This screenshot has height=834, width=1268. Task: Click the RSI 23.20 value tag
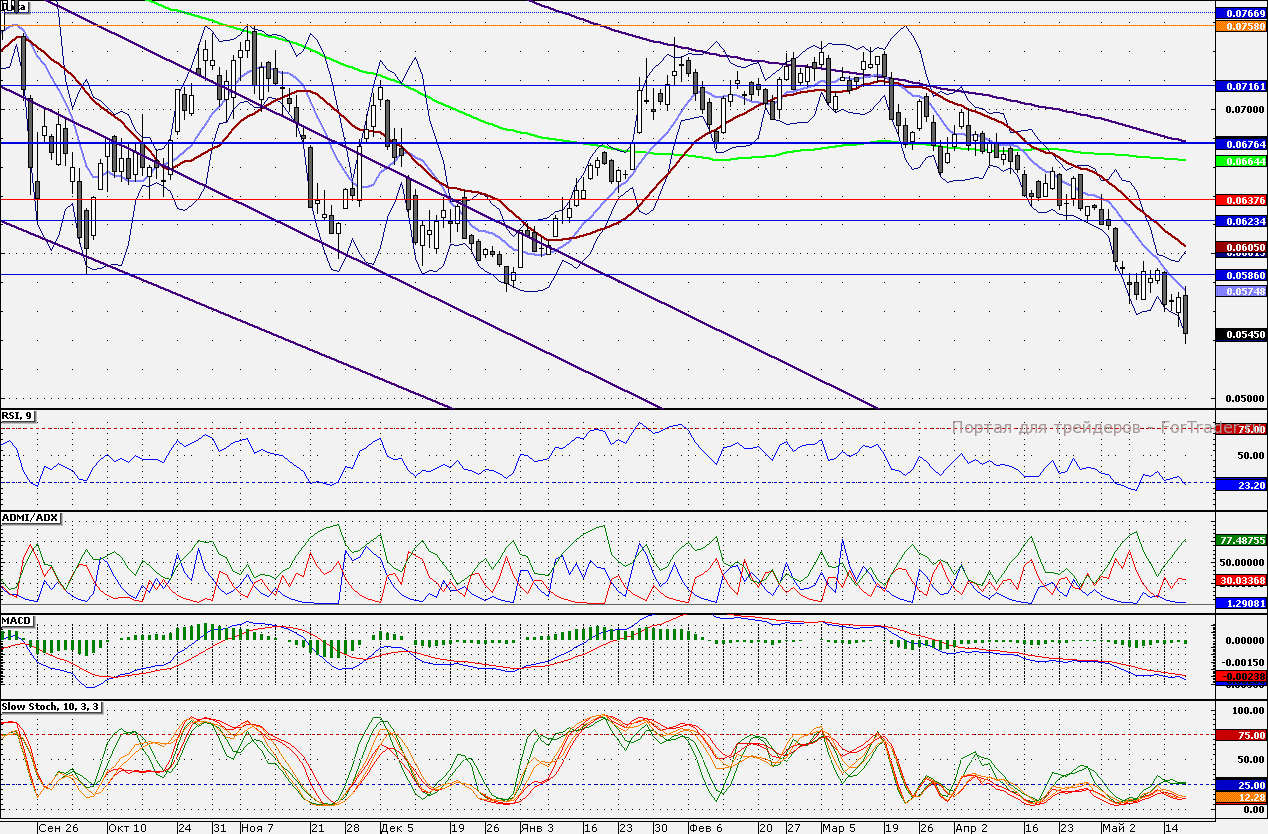(1241, 485)
